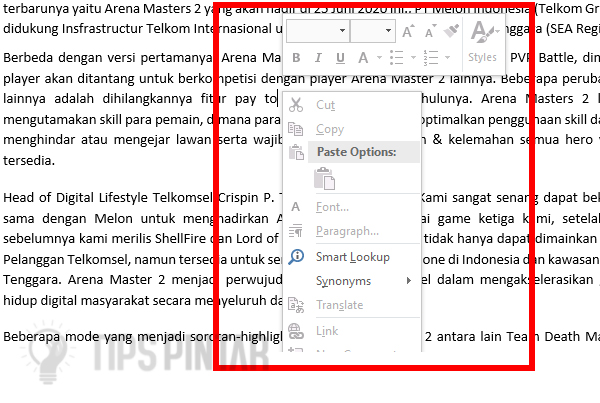This screenshot has height=403, width=600.
Task: Open the Paragraph... dialog entry
Action: (x=347, y=231)
